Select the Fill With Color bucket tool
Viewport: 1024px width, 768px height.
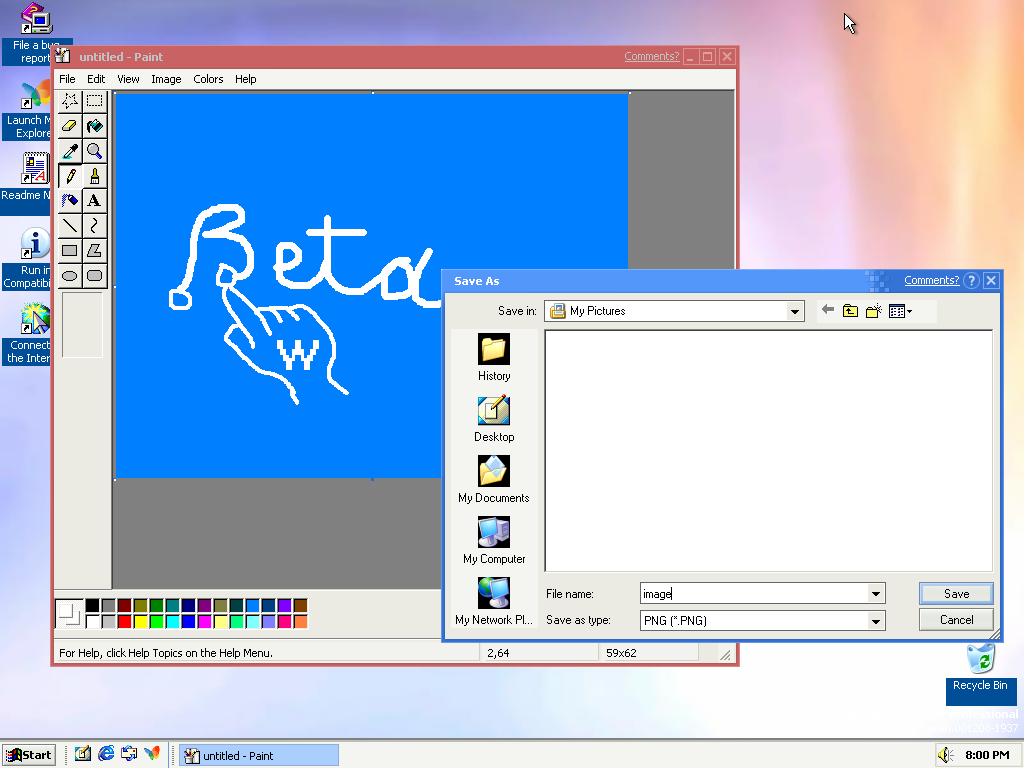(x=94, y=126)
